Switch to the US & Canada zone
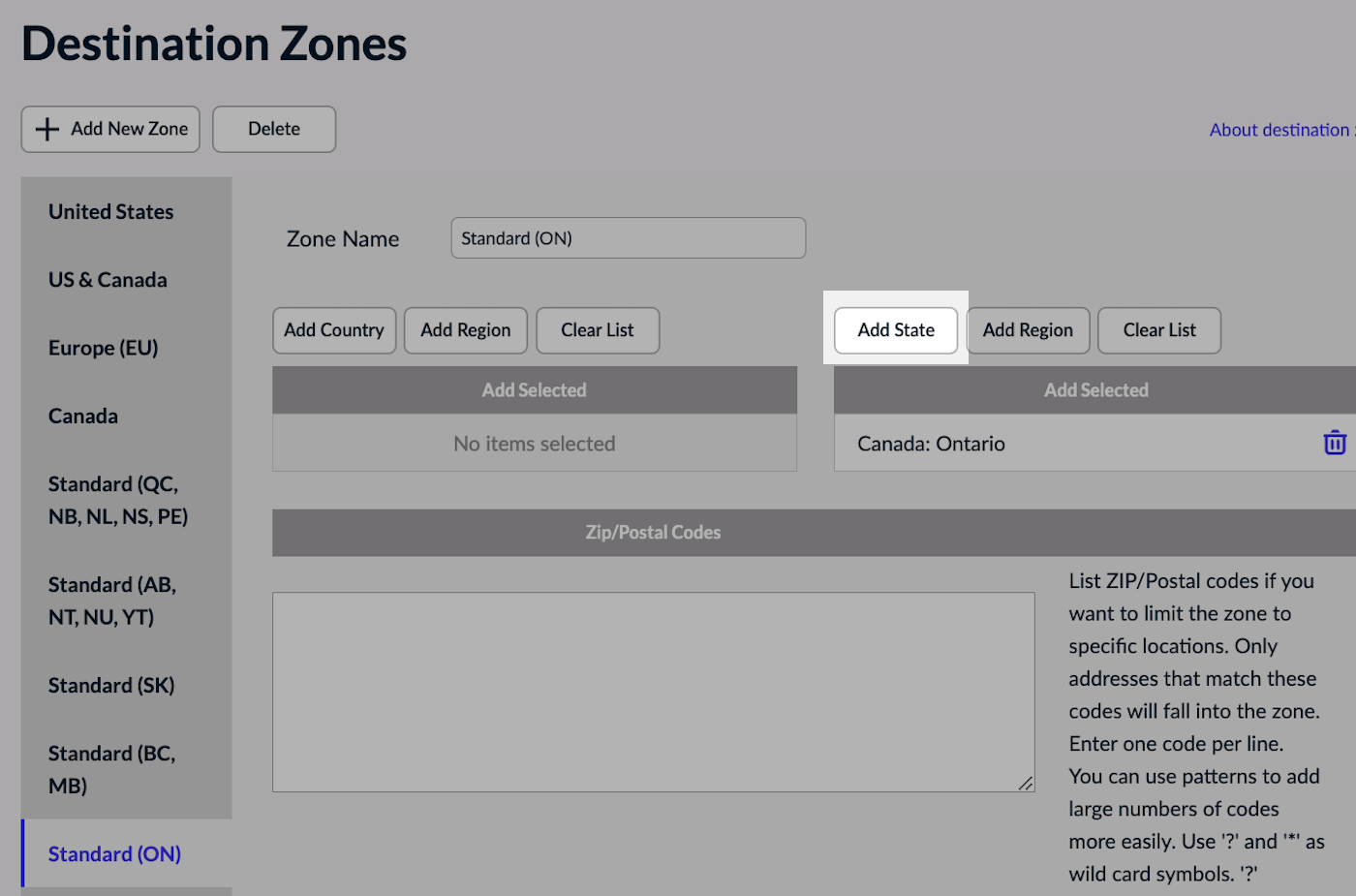1356x896 pixels. (108, 280)
